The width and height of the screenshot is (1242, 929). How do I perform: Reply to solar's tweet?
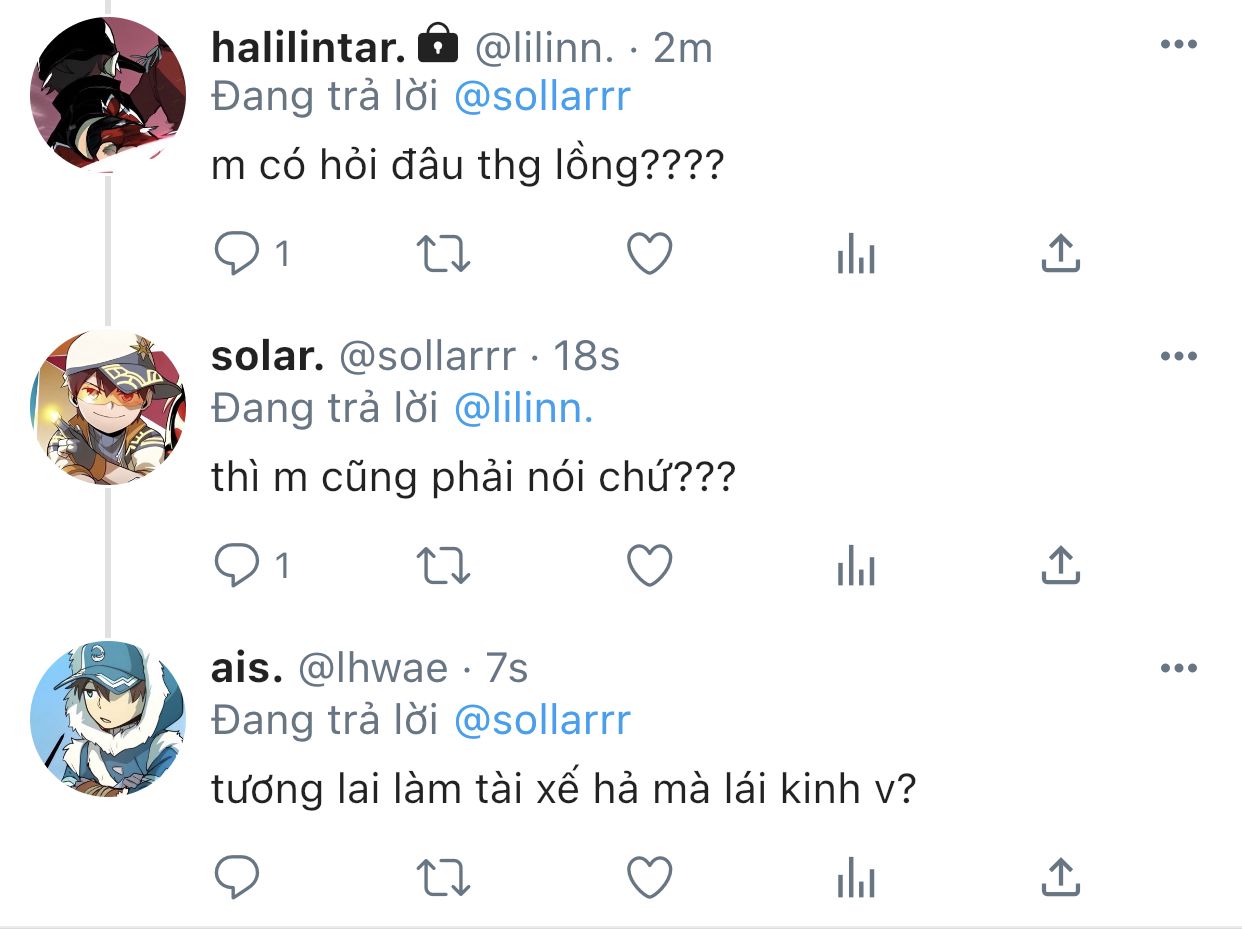[x=237, y=567]
